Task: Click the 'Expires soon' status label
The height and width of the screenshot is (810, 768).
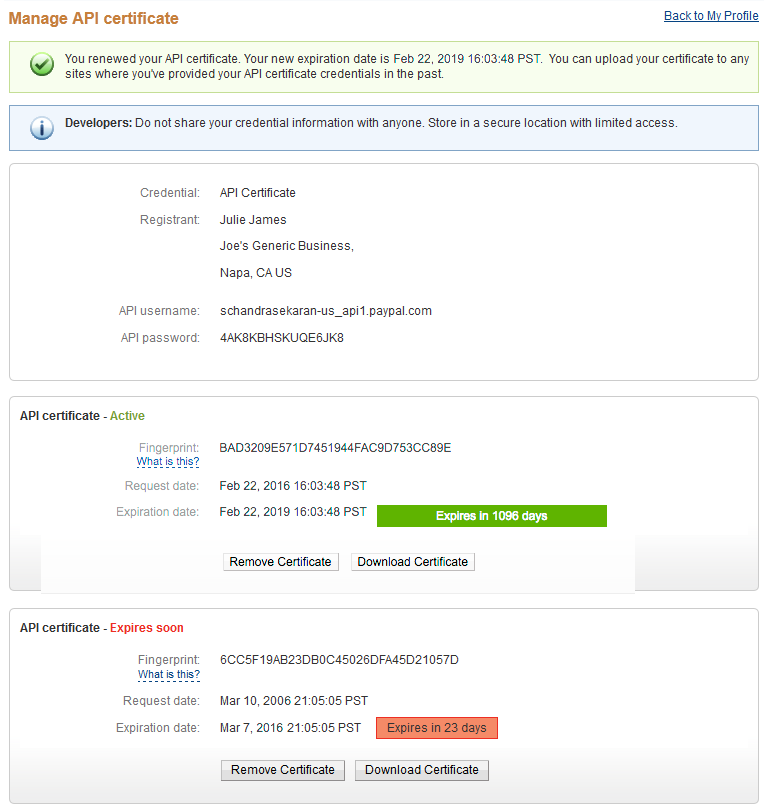Action: point(146,628)
